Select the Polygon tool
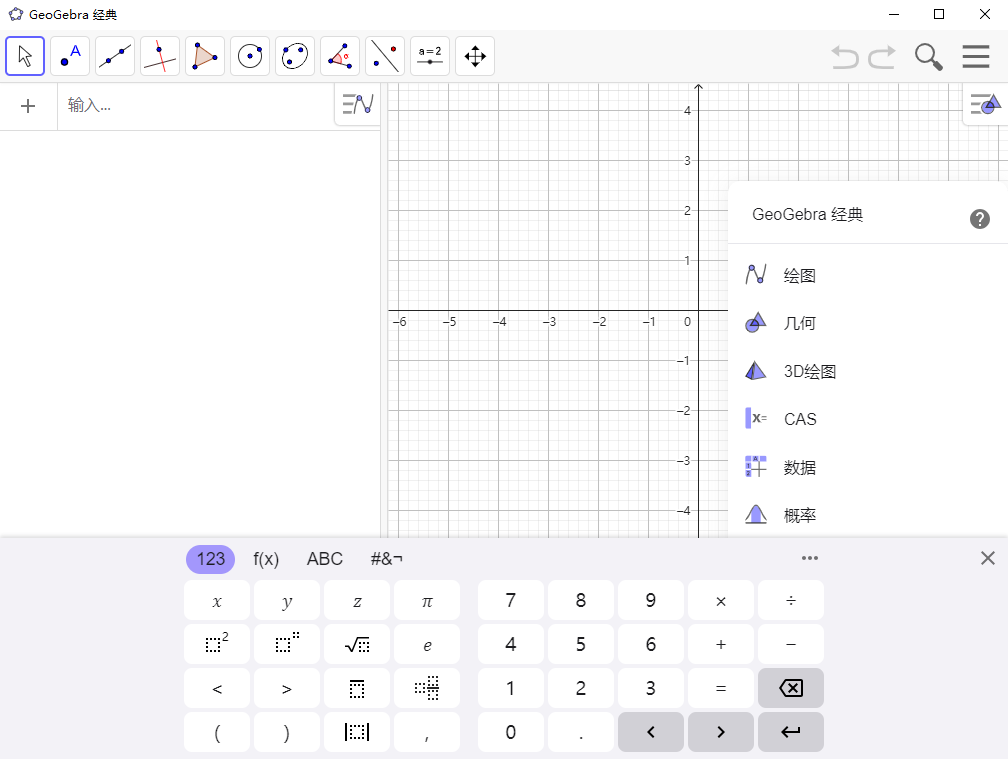 pos(204,56)
